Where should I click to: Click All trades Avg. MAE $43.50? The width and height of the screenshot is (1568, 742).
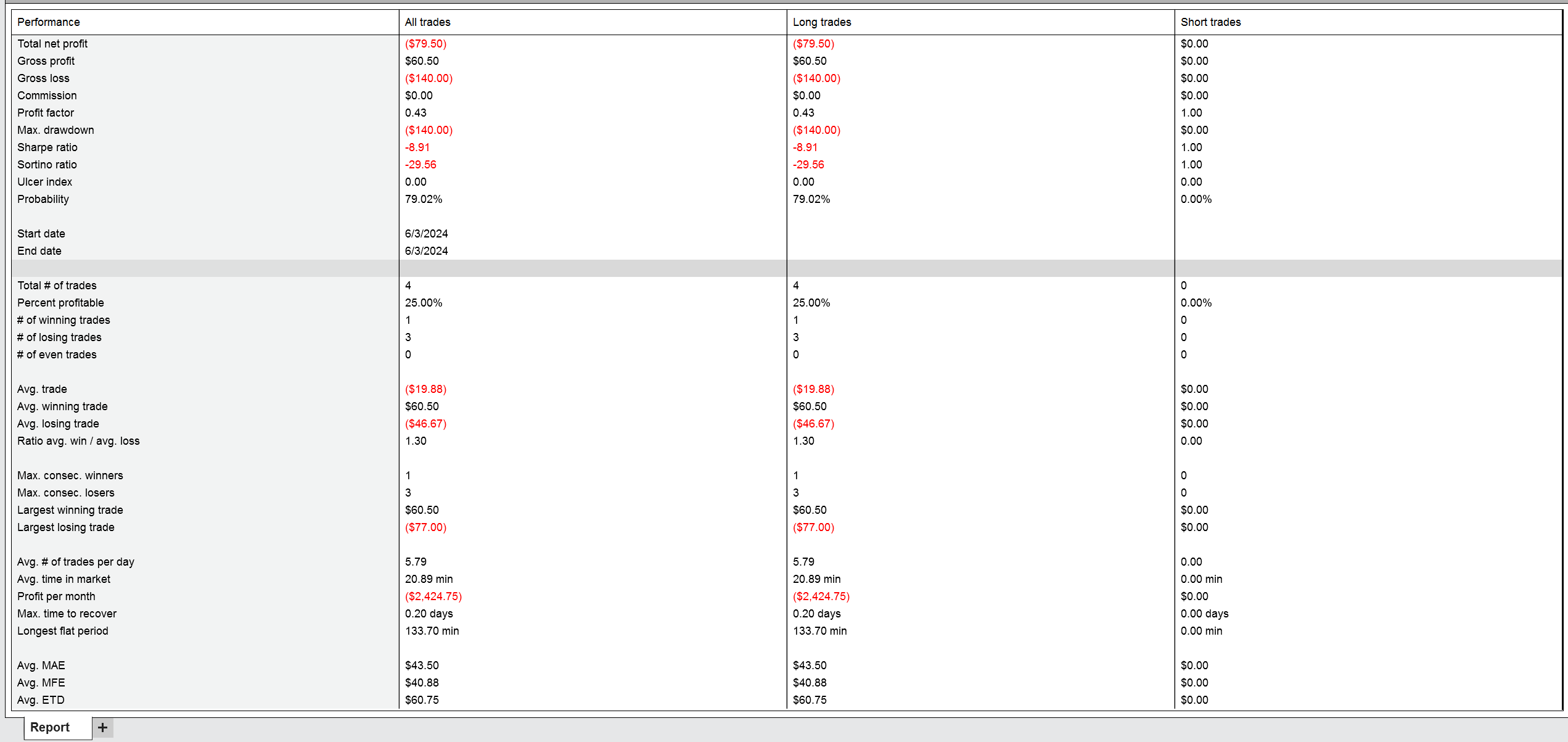[422, 666]
